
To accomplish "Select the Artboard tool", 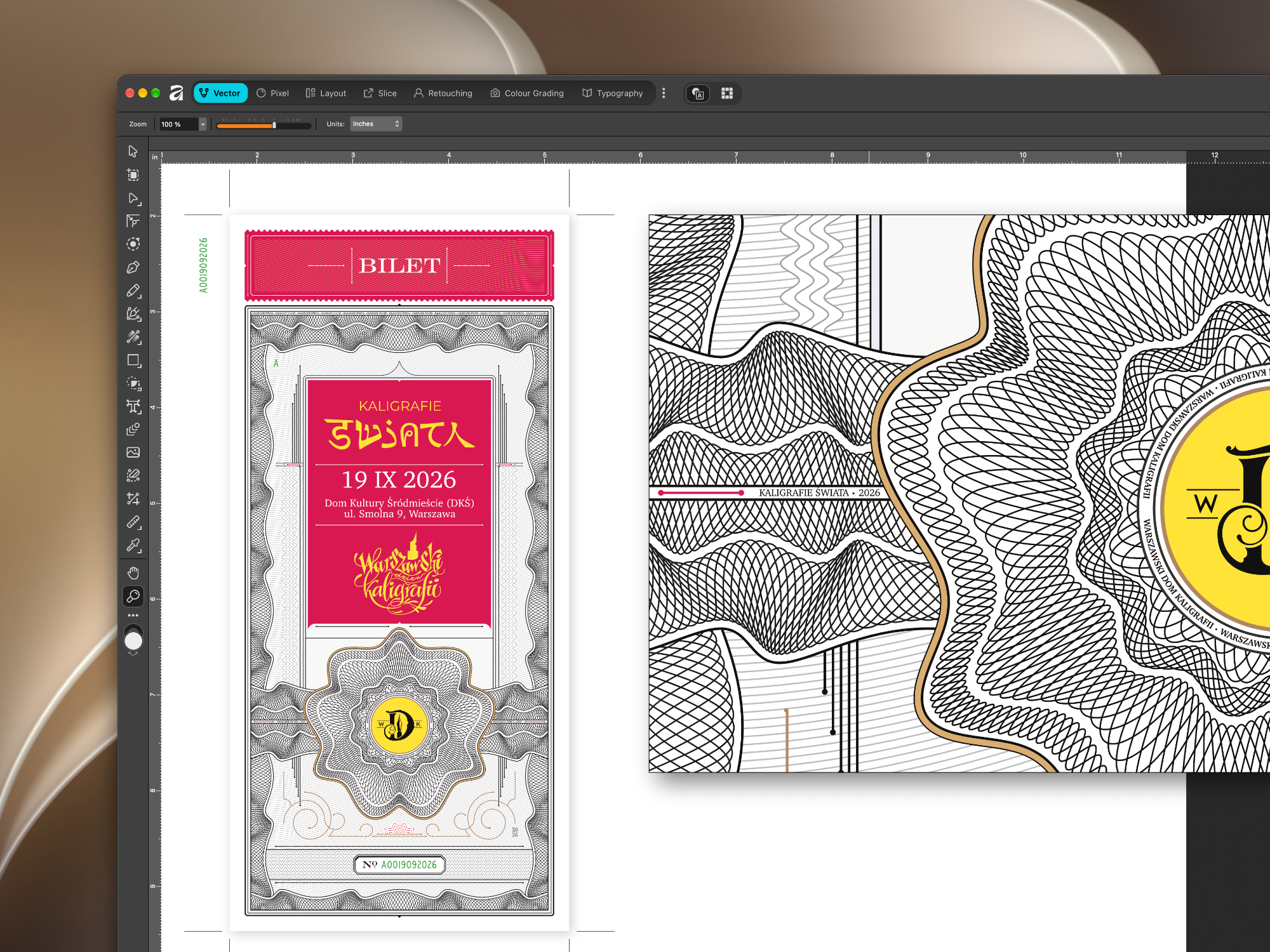I will pos(133,175).
